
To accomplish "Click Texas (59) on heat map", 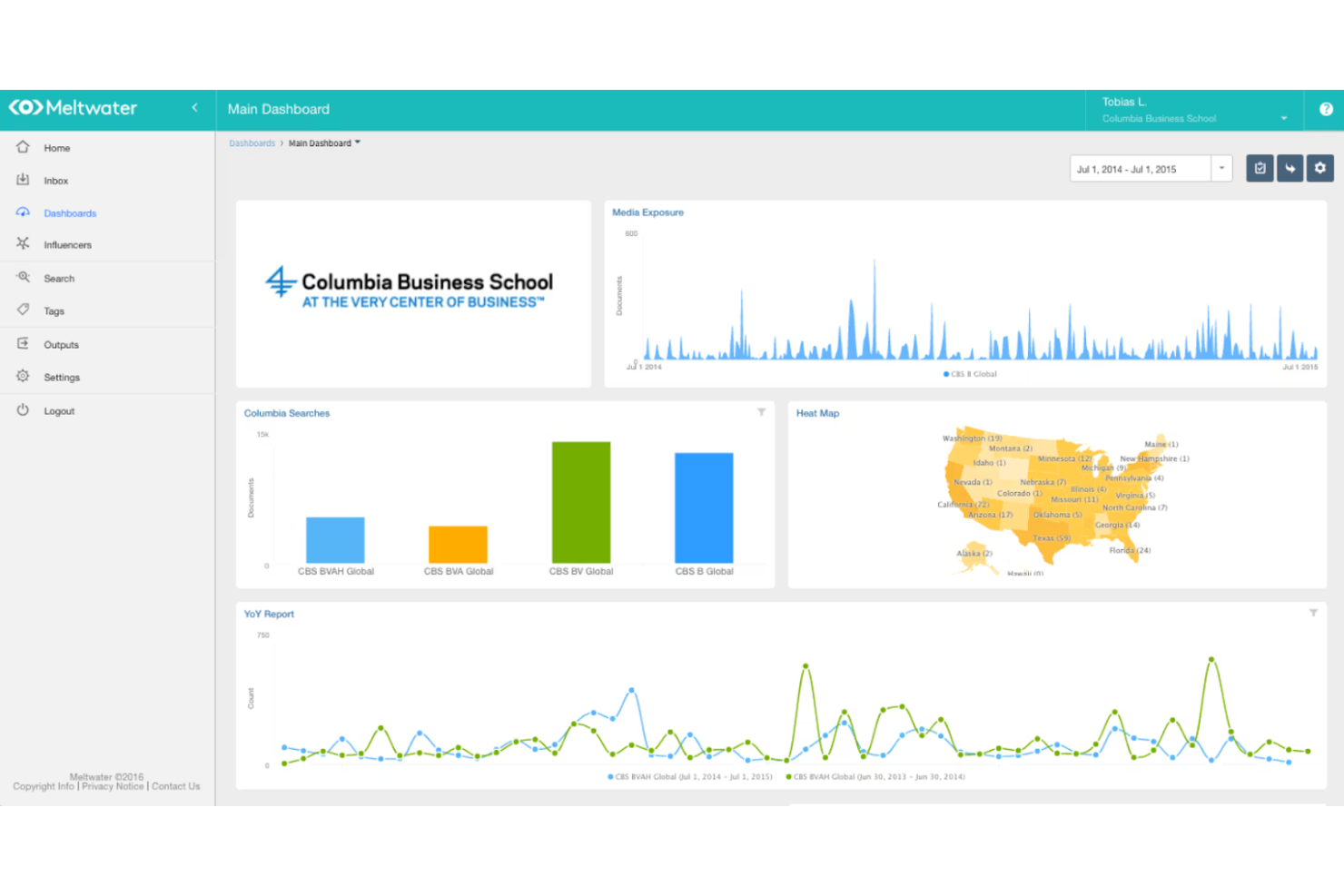I will tap(1052, 538).
